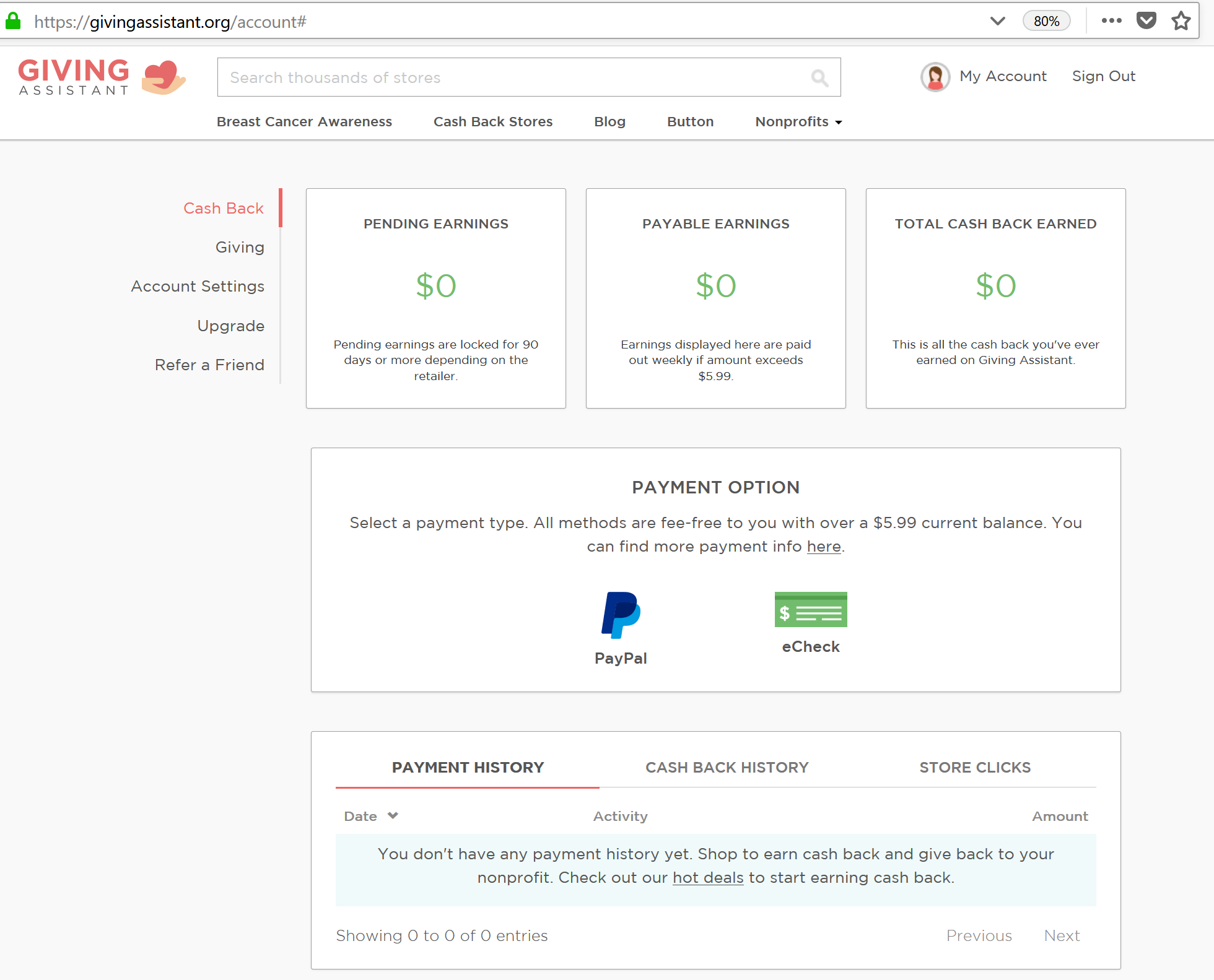
Task: Open the Blog menu item
Action: click(609, 121)
